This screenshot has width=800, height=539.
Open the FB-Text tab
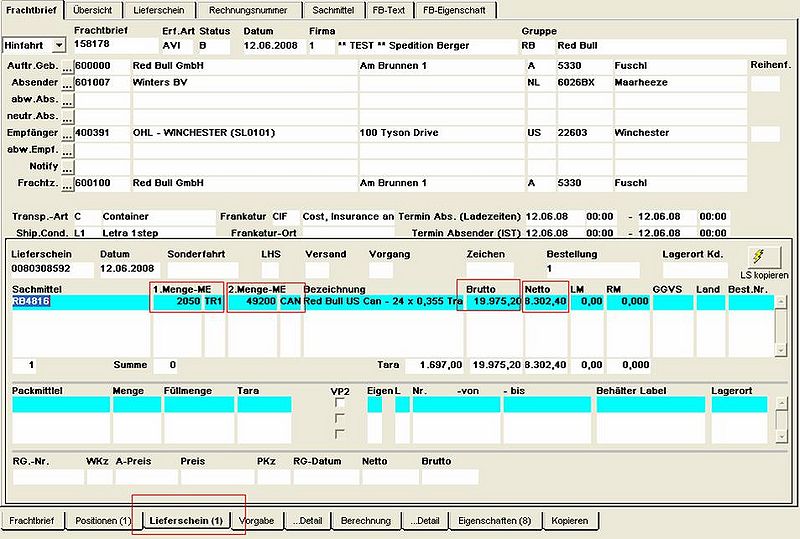(389, 10)
